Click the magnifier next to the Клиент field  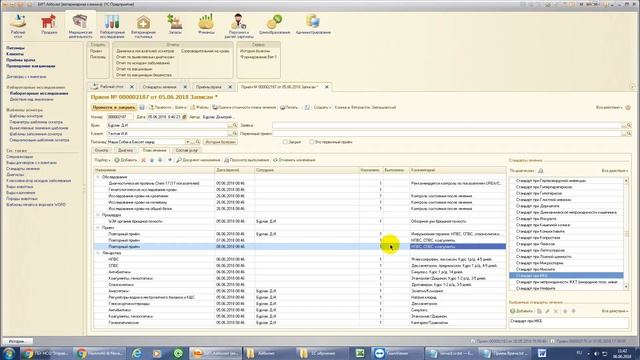(235, 133)
